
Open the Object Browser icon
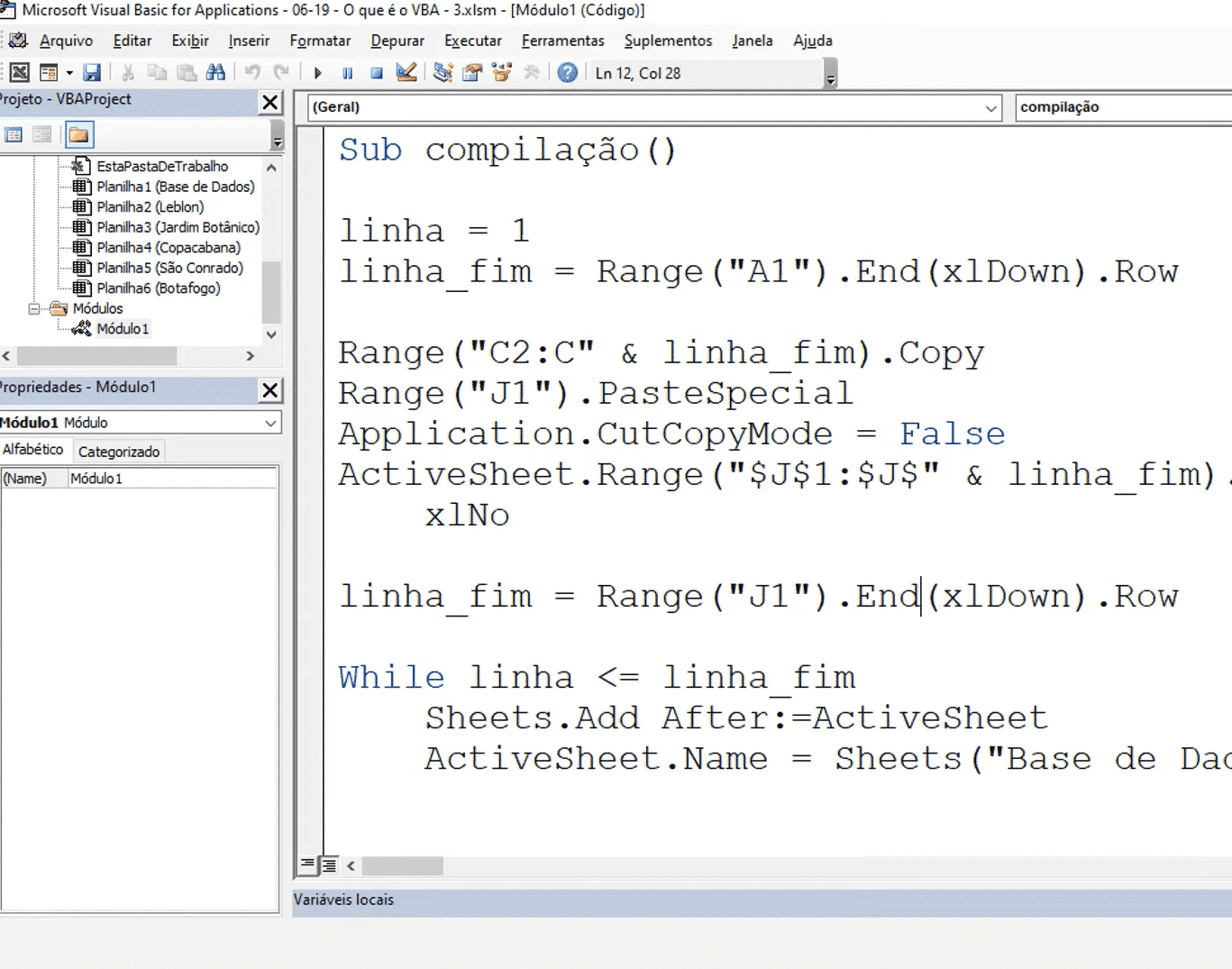(x=502, y=73)
